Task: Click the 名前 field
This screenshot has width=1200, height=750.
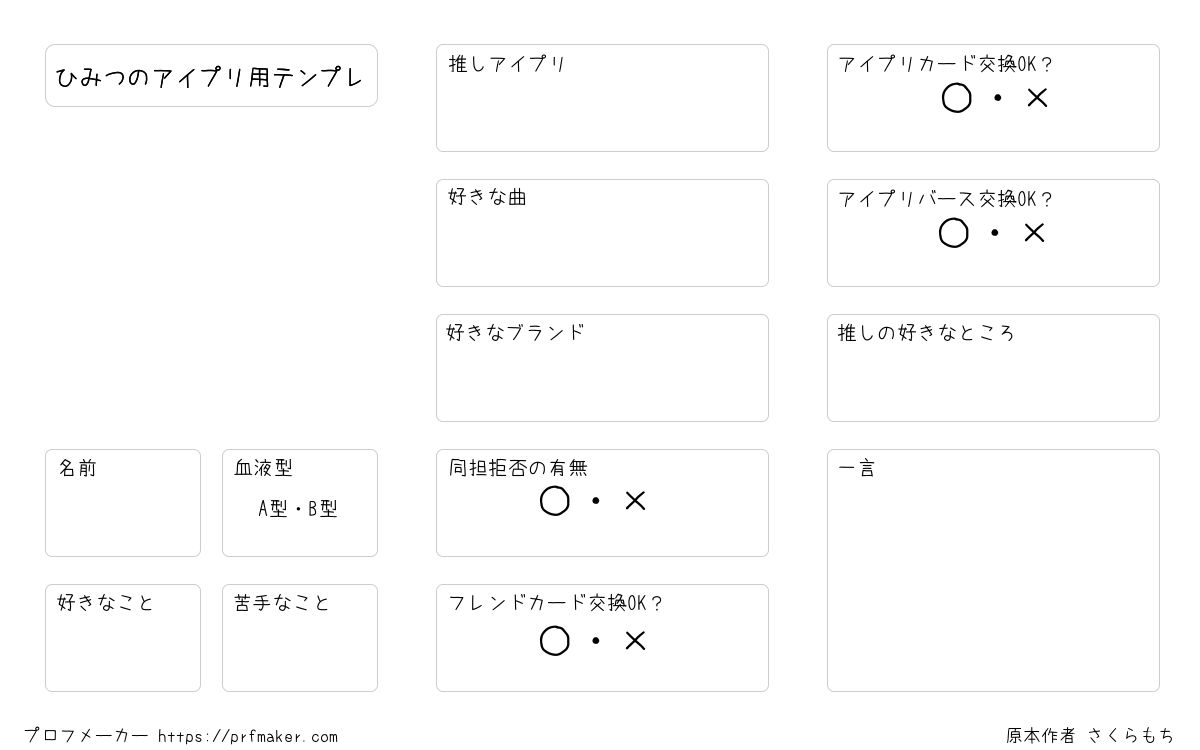Action: coord(123,503)
